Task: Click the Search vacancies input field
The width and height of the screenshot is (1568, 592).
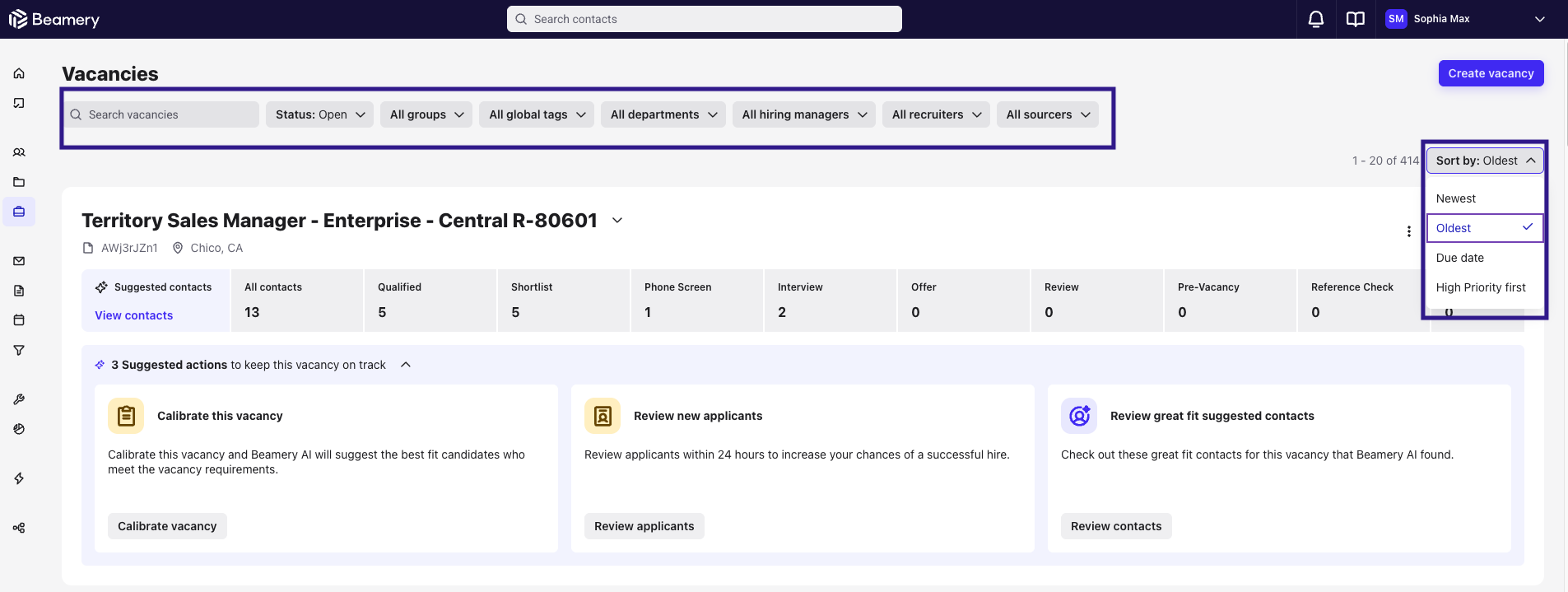Action: (x=169, y=114)
